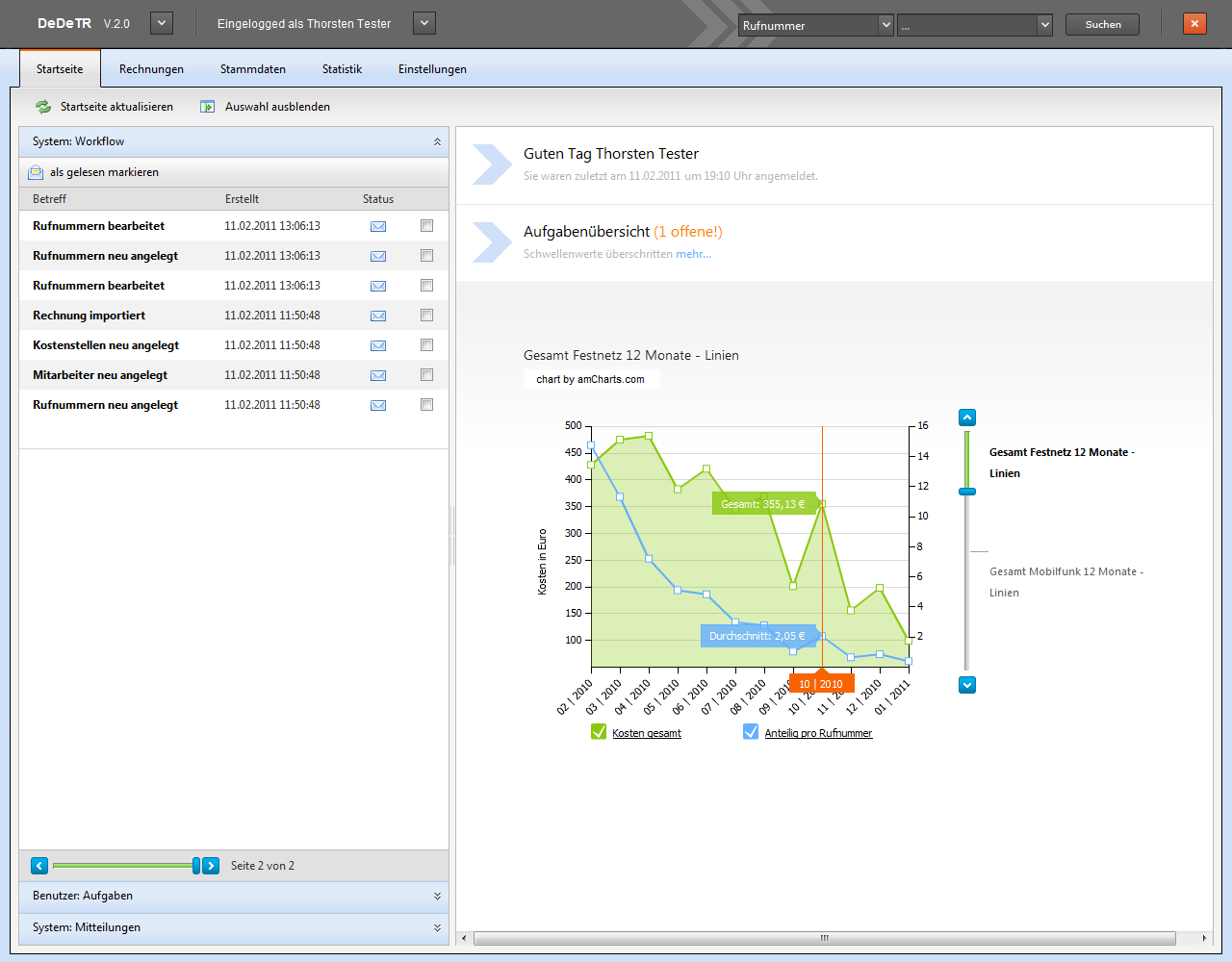The width and height of the screenshot is (1232, 962).
Task: Follow the 'mehr...' link under Aufgabenübersicht
Action: [x=693, y=254]
